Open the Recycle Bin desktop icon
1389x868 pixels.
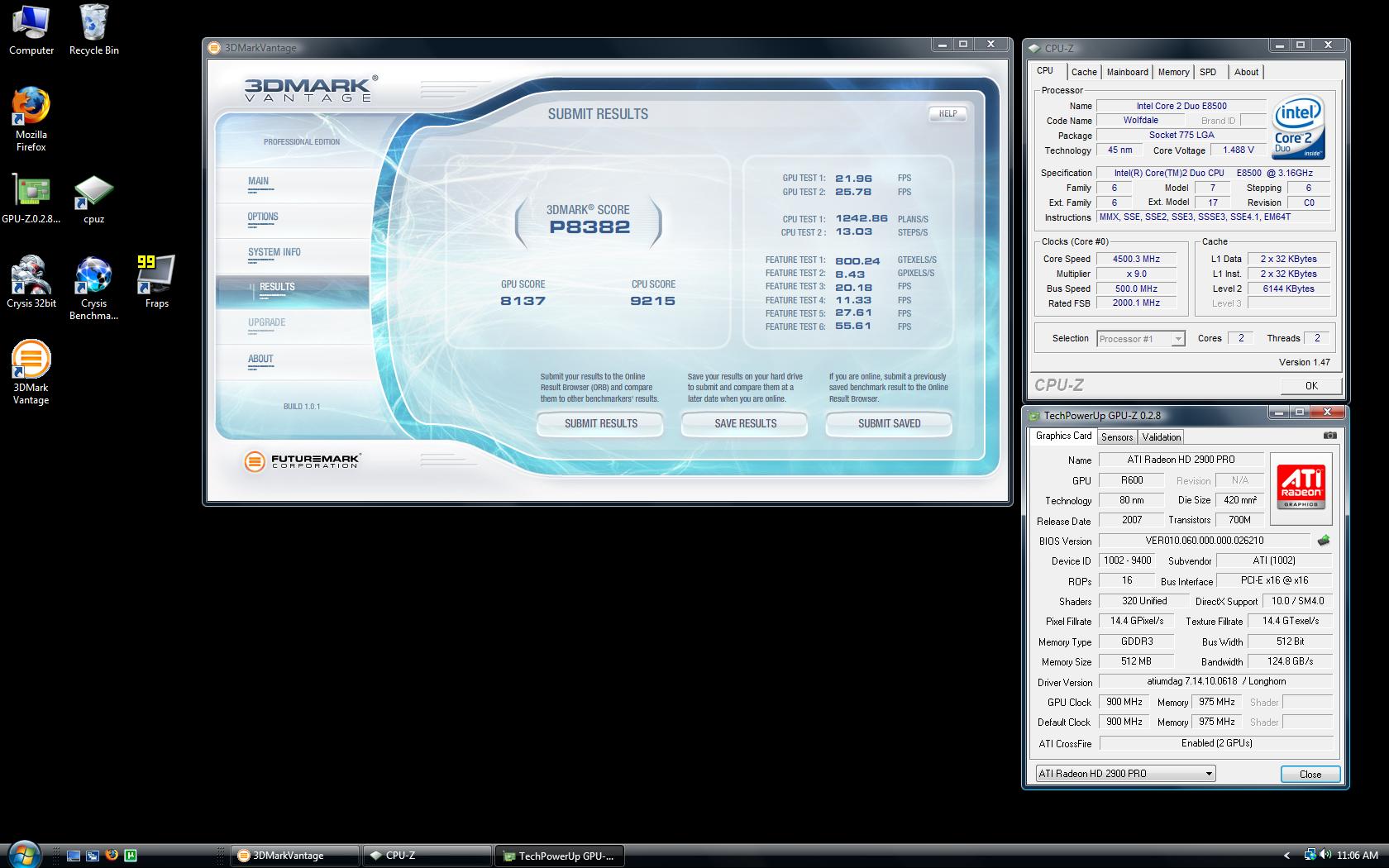pyautogui.click(x=93, y=30)
